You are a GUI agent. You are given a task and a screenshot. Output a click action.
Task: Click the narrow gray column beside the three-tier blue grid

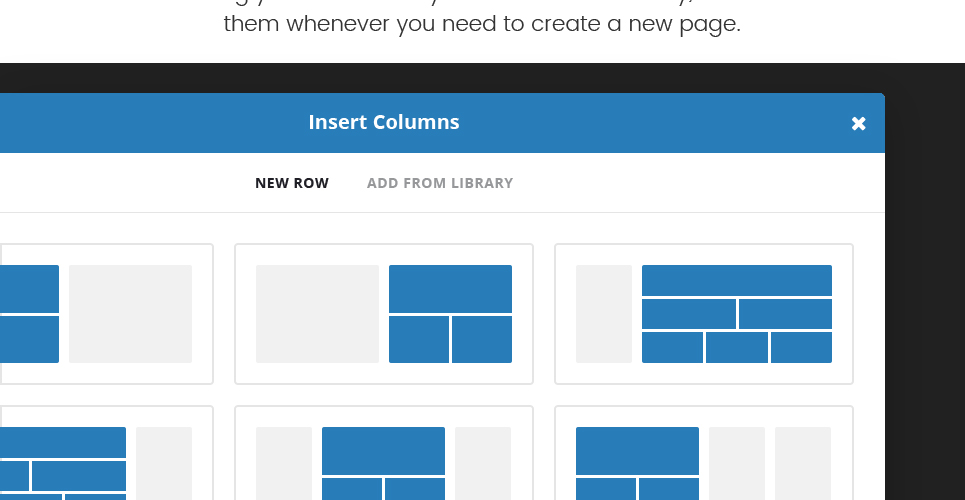pos(604,314)
